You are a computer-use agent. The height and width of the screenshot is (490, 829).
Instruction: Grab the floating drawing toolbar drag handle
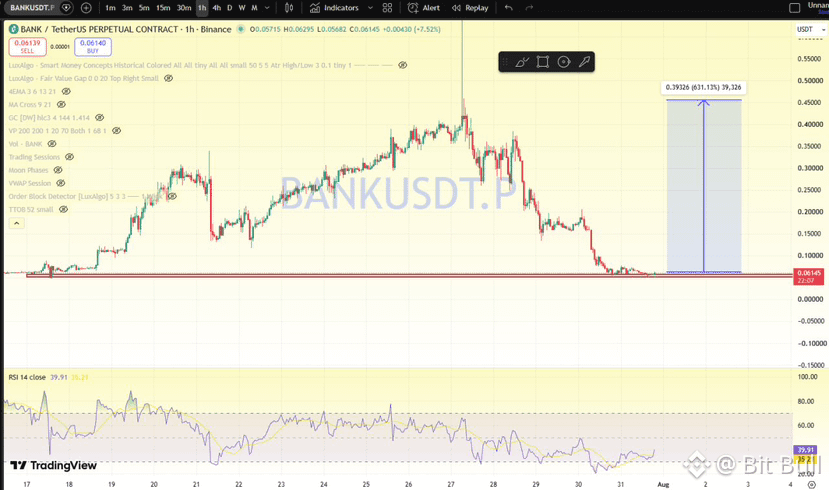505,62
